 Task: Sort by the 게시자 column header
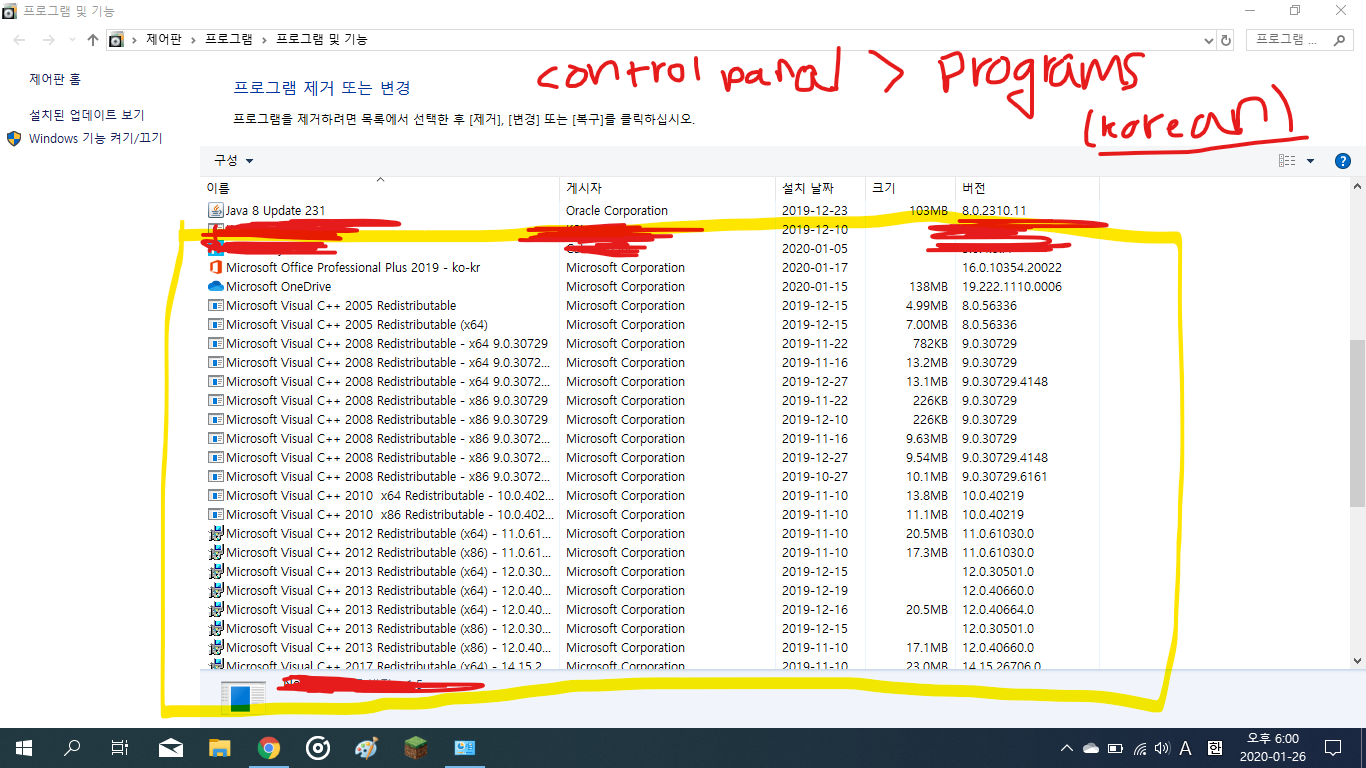pos(667,188)
